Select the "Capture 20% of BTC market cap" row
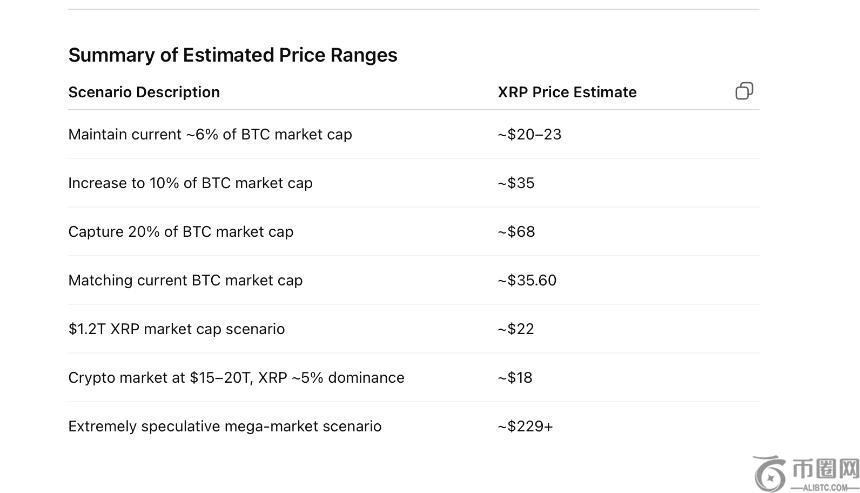Screen dimensions: 860x493 181,232
